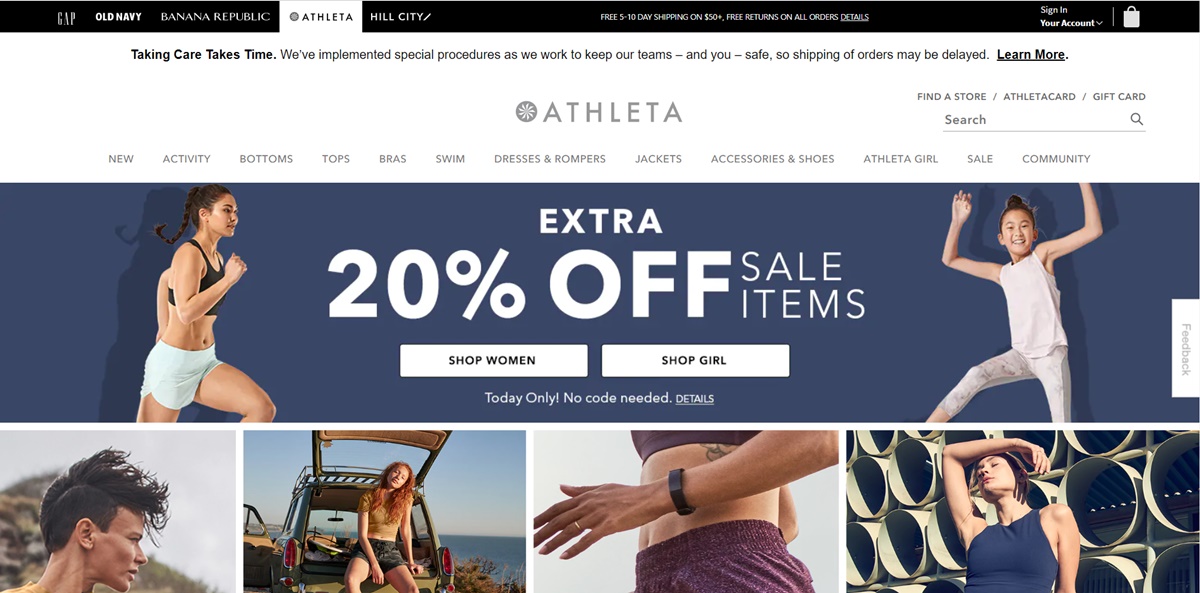Open the Bottoms menu
This screenshot has width=1200, height=593.
pos(266,159)
